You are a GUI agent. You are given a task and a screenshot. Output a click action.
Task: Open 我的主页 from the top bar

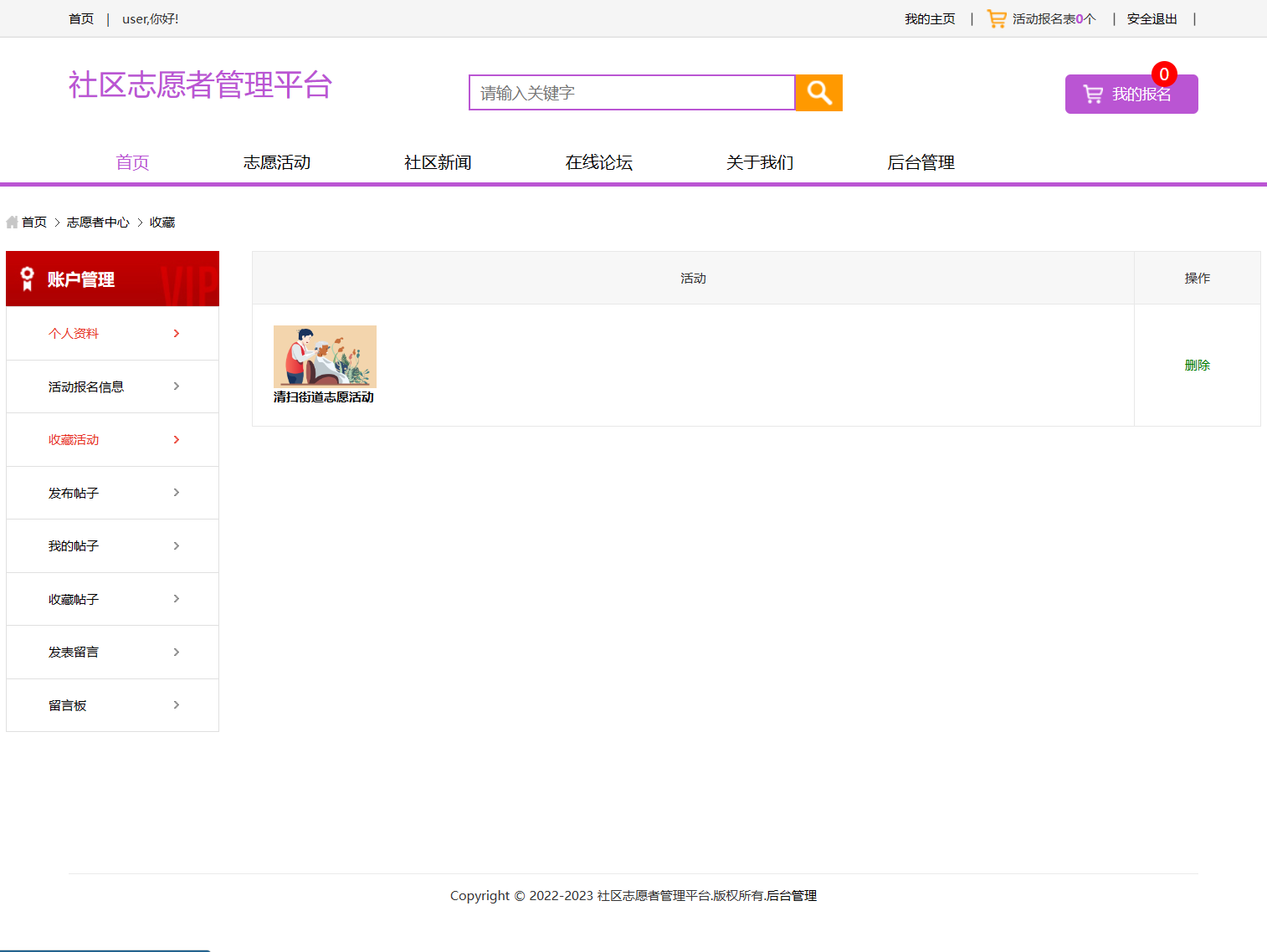[930, 18]
